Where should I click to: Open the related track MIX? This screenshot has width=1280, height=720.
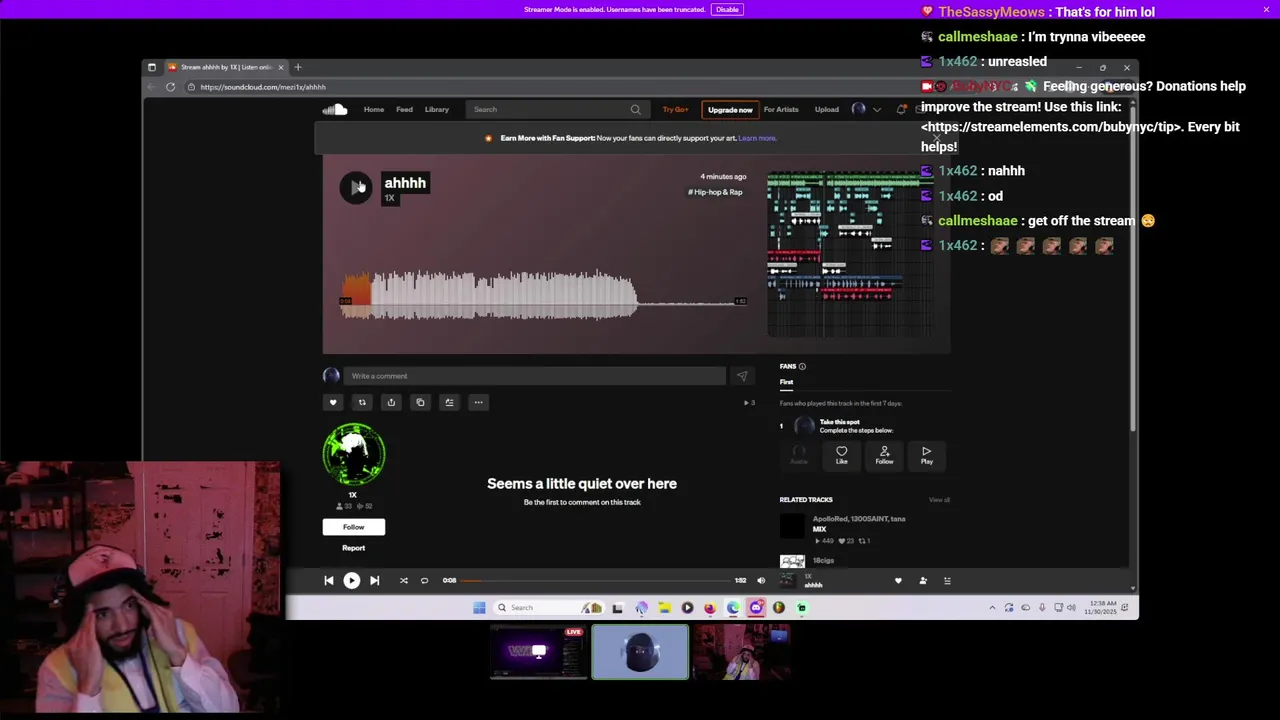[x=819, y=529]
